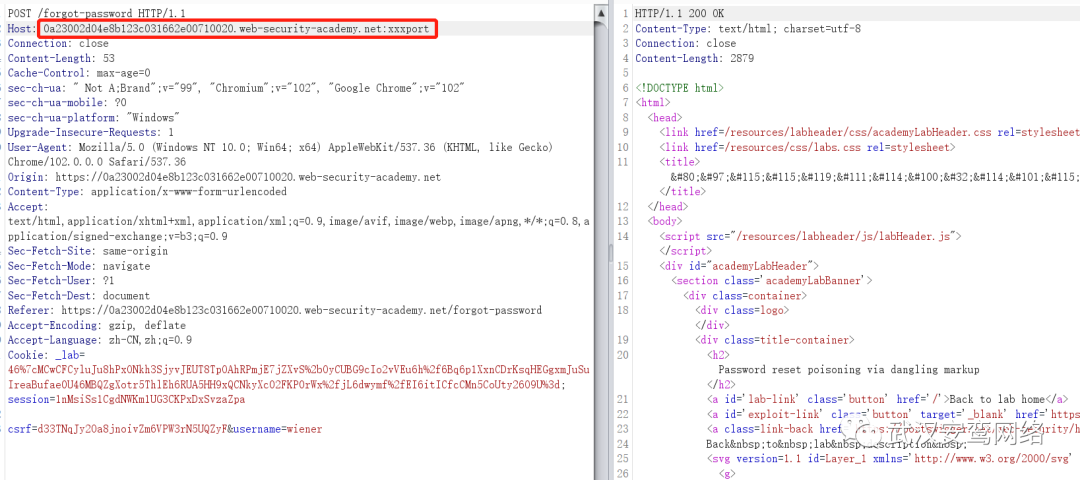Click the section class='academyLabBanner' line
The width and height of the screenshot is (1080, 480).
coord(773,280)
